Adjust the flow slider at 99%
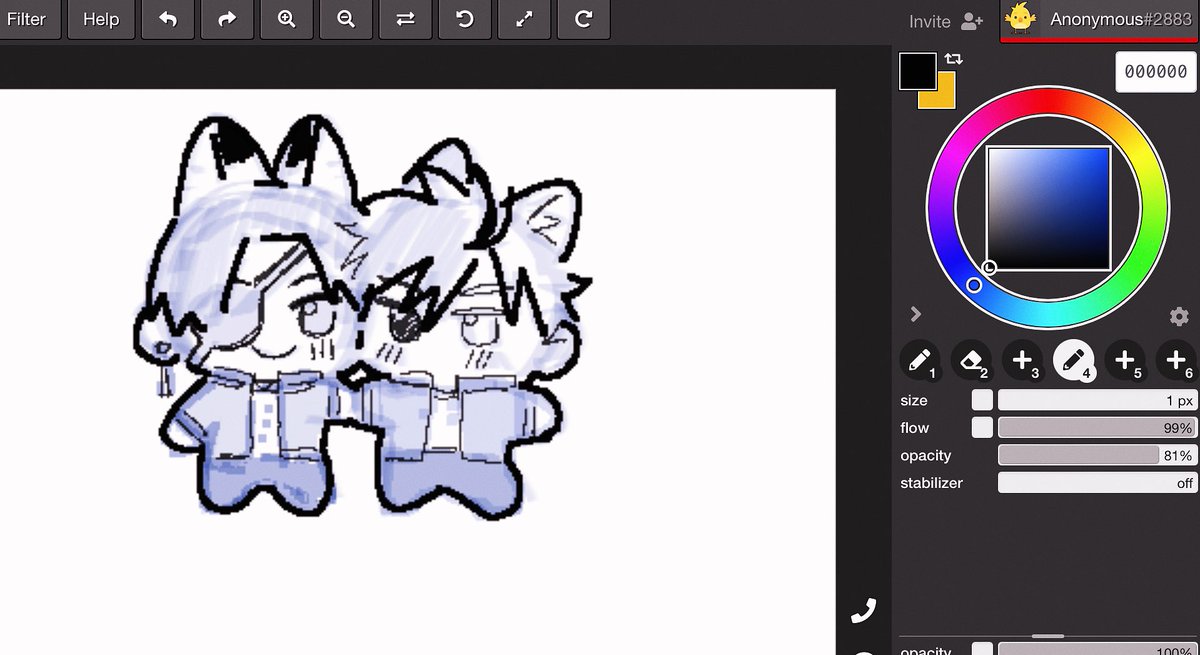1200x655 pixels. (x=1097, y=427)
